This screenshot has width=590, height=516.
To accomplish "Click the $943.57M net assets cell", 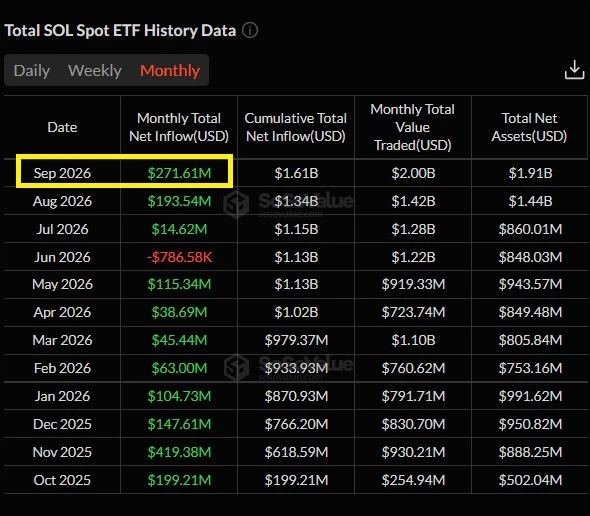I will (x=530, y=284).
